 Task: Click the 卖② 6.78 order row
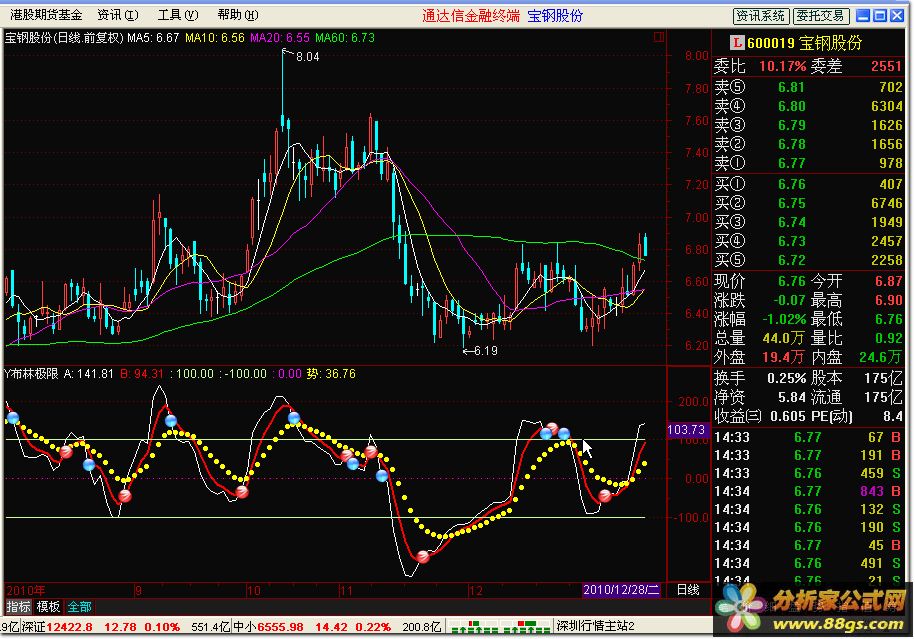(x=808, y=144)
